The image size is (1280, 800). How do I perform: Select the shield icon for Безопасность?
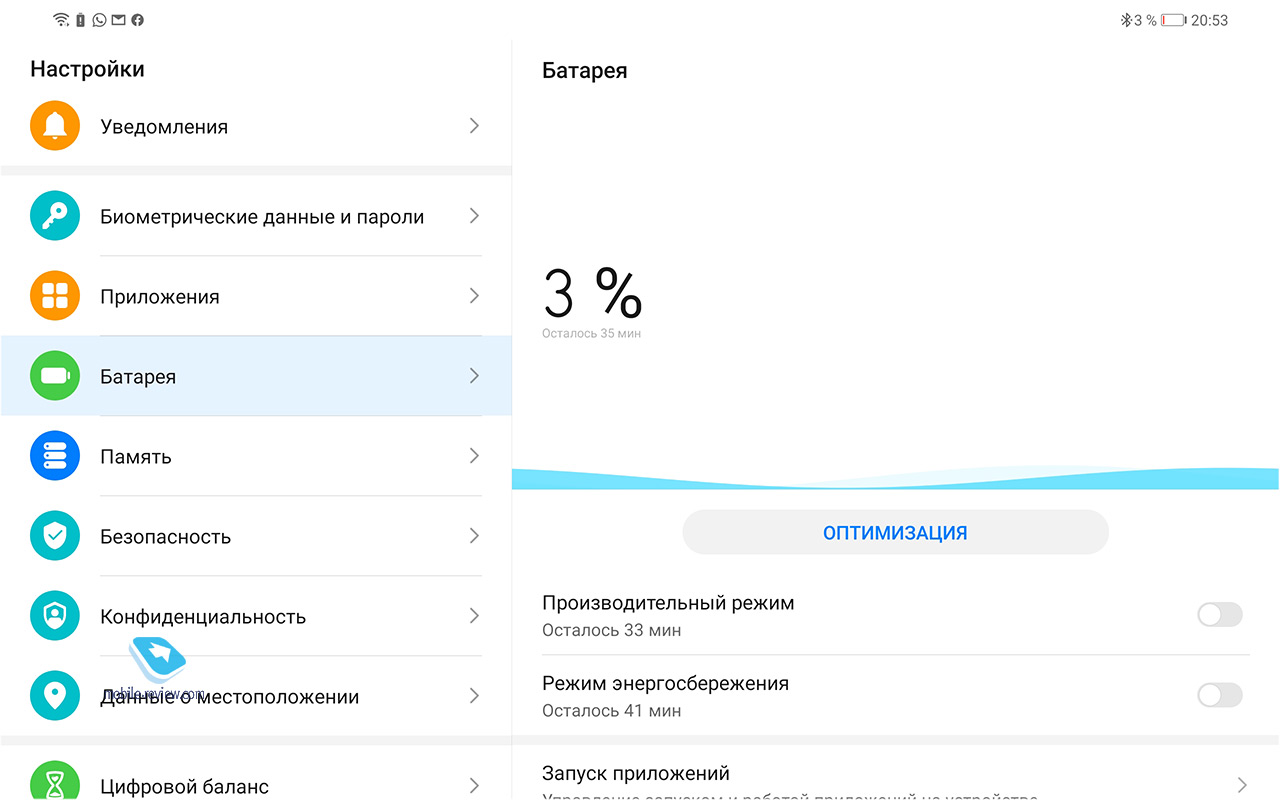55,536
